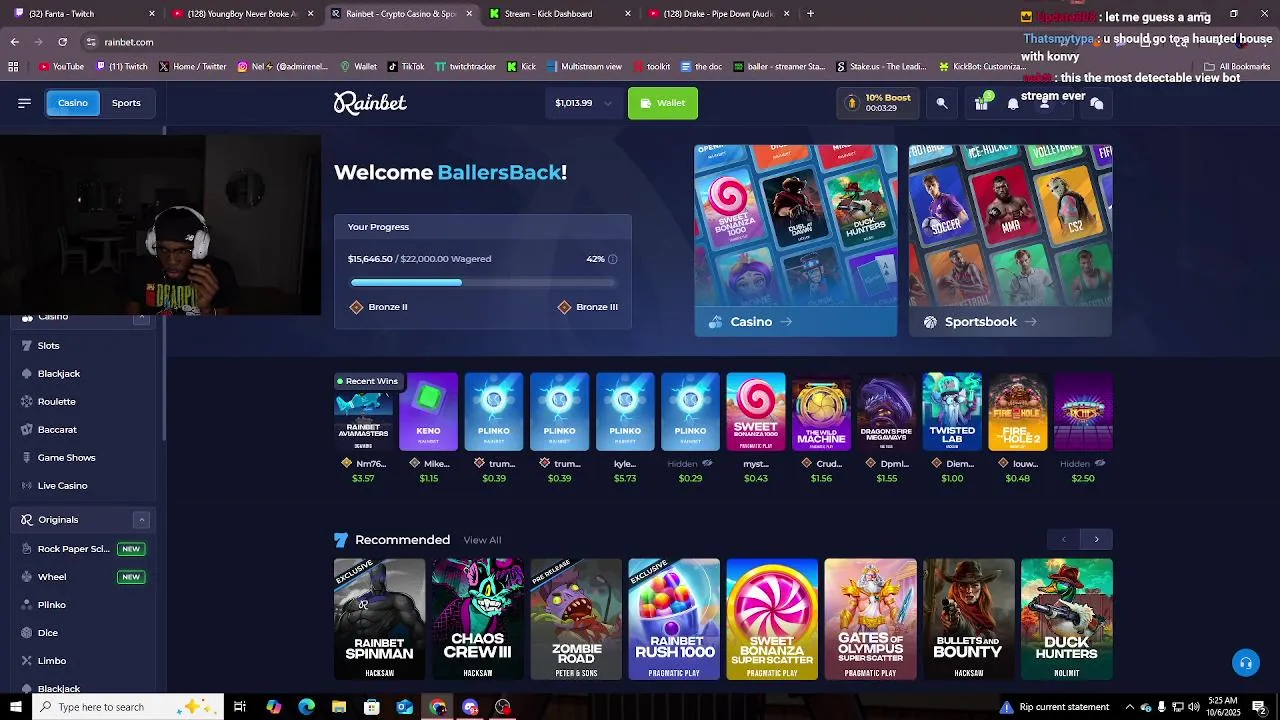Open Roulette in the sidebar
The height and width of the screenshot is (720, 1280).
[x=84, y=401]
